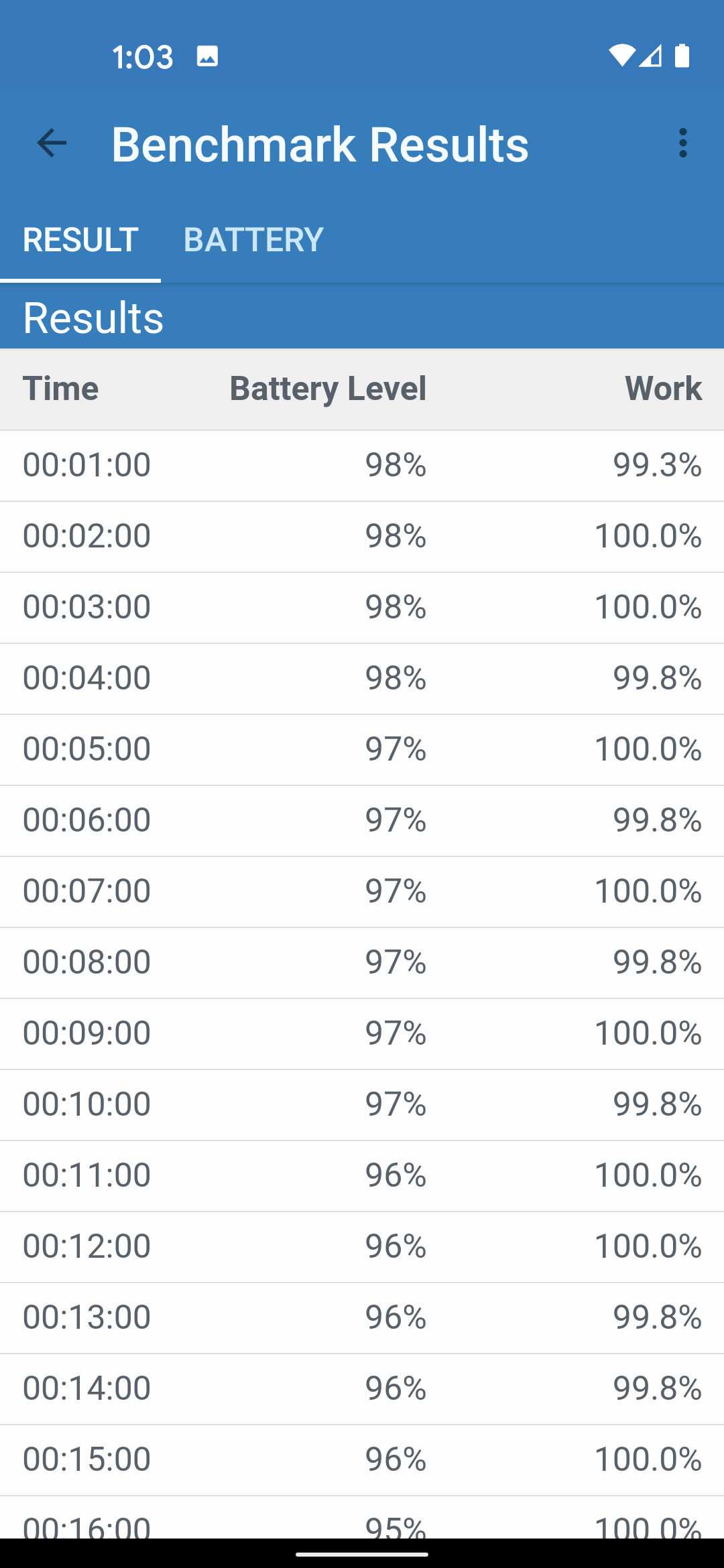Tap the Battery Level column header

pos(328,389)
